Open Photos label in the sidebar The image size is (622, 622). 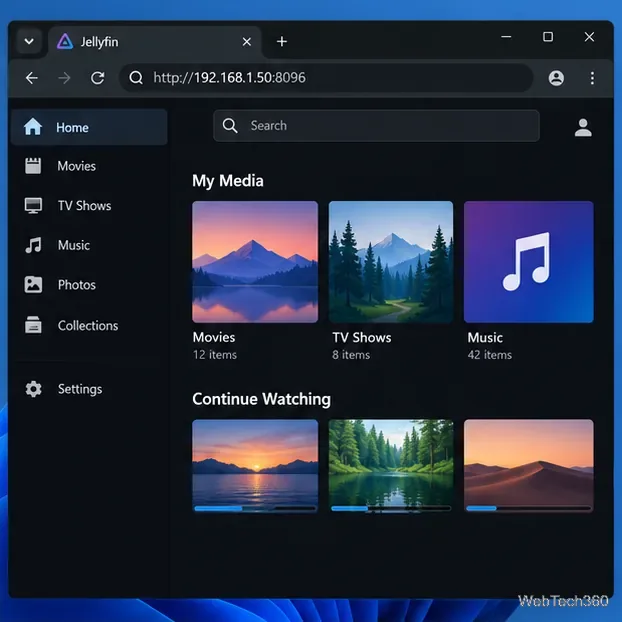[77, 285]
